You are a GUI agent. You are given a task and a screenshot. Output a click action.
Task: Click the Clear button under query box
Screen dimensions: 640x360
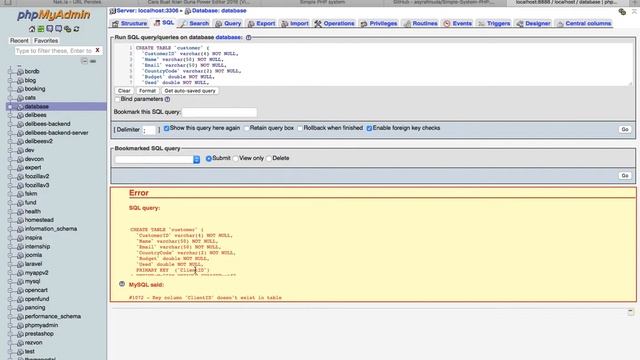[x=124, y=91]
